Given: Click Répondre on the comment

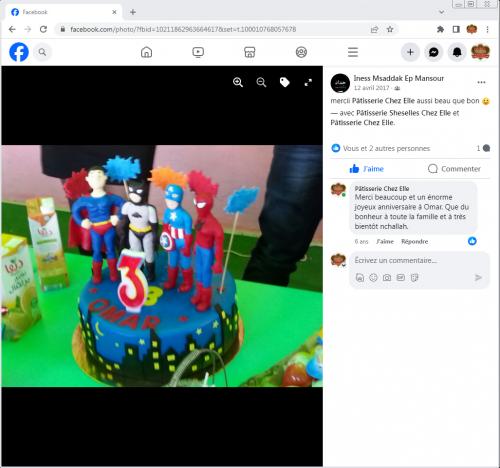Looking at the screenshot, I should [x=414, y=241].
